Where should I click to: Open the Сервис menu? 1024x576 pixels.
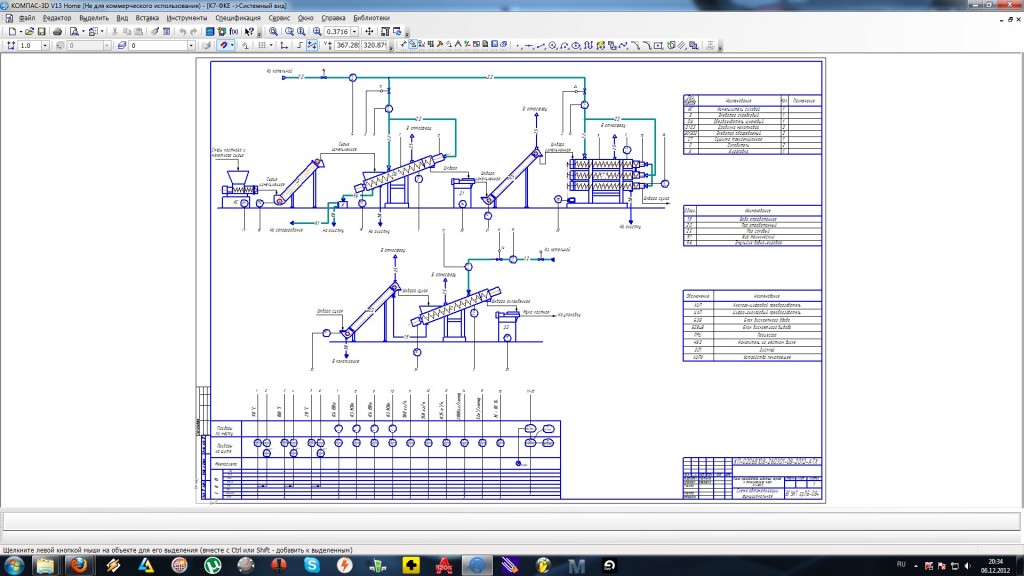(279, 18)
